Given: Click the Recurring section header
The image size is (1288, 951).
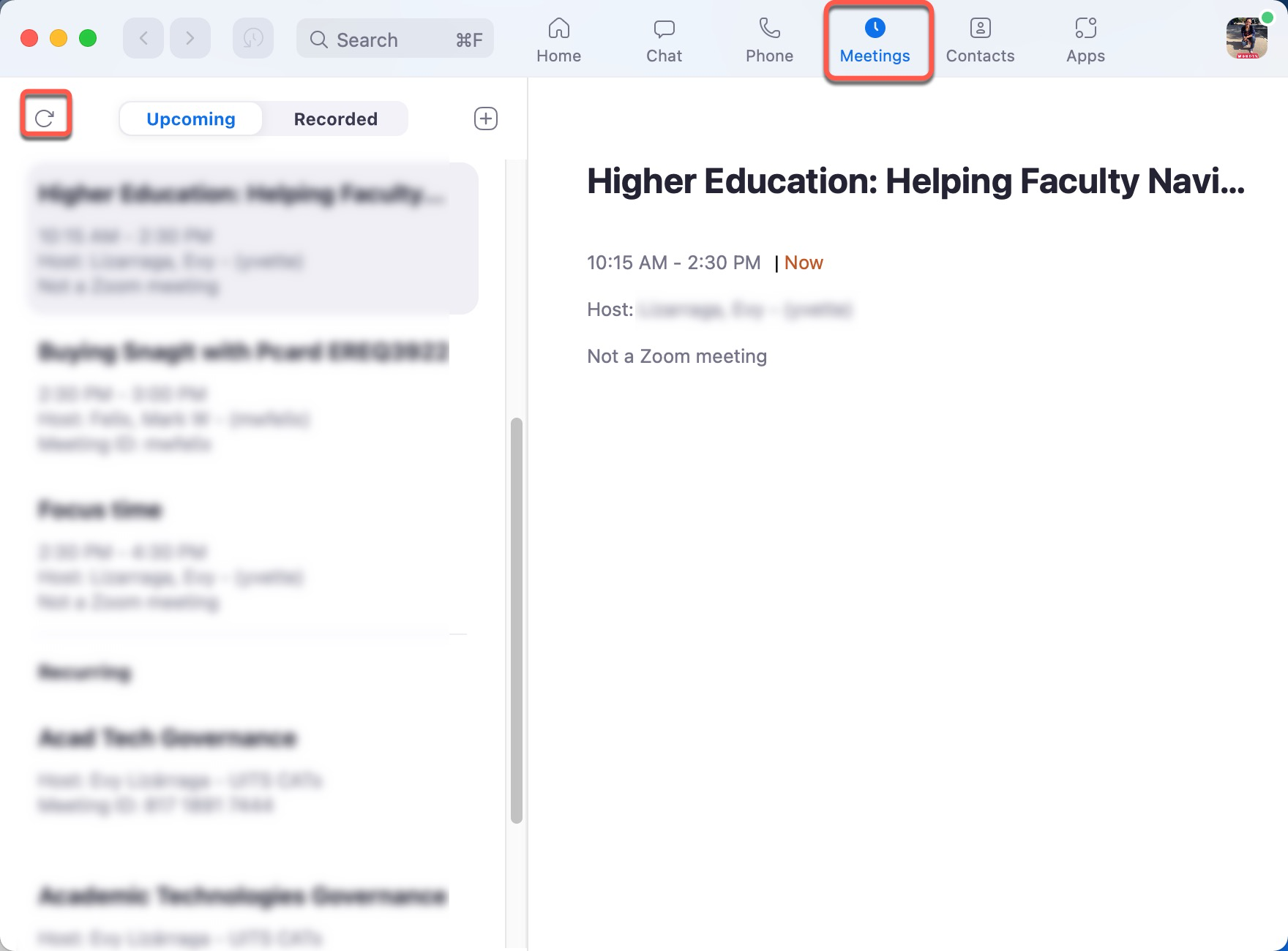Looking at the screenshot, I should [85, 672].
